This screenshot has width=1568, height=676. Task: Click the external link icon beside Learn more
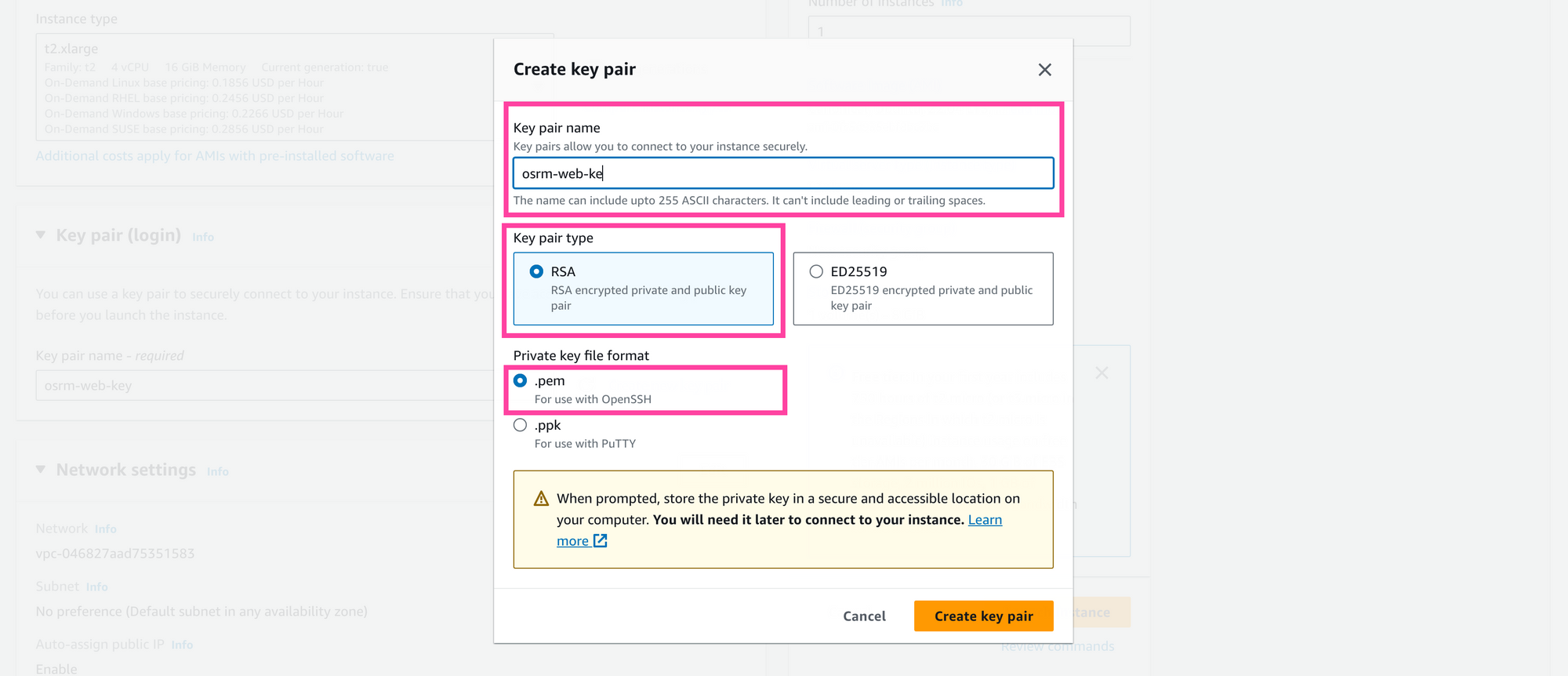[x=601, y=540]
